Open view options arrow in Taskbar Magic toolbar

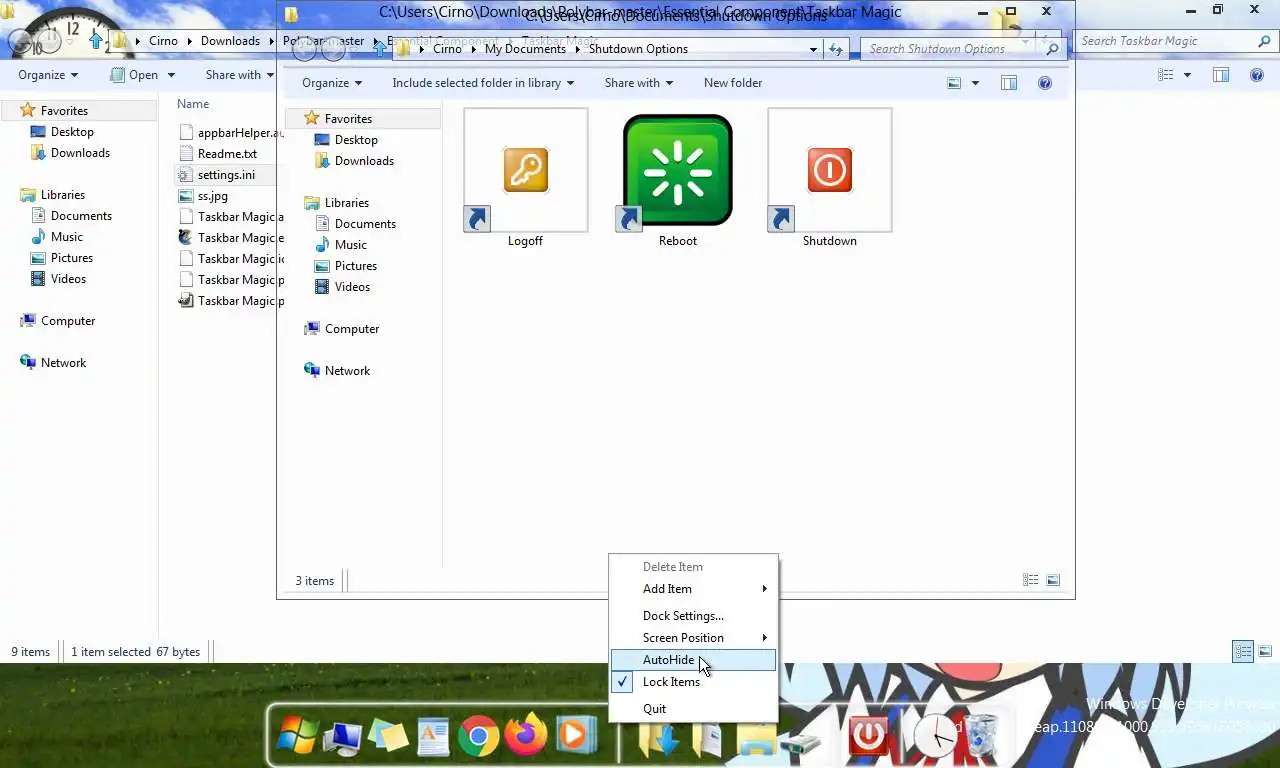point(1187,75)
